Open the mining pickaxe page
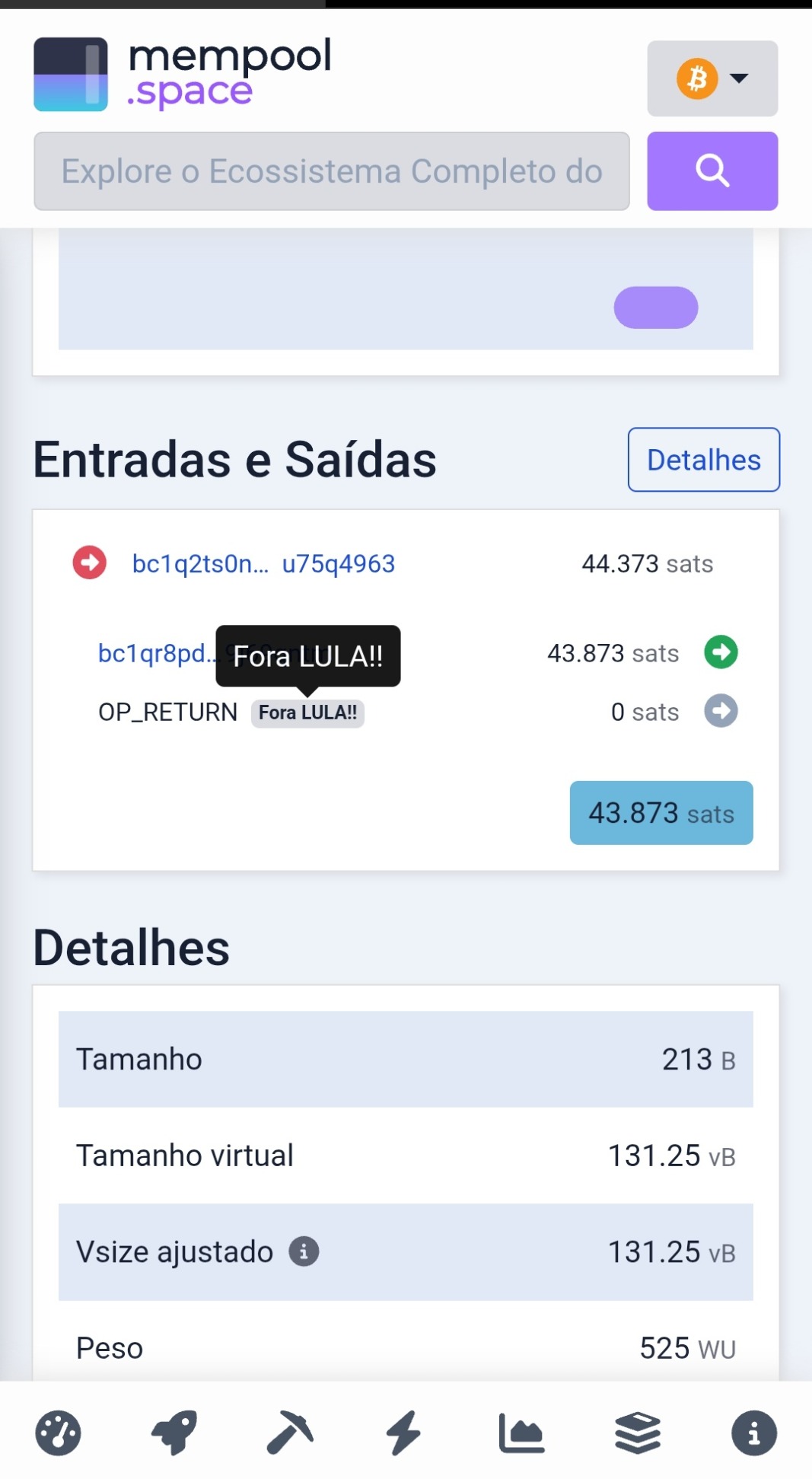 click(290, 1433)
